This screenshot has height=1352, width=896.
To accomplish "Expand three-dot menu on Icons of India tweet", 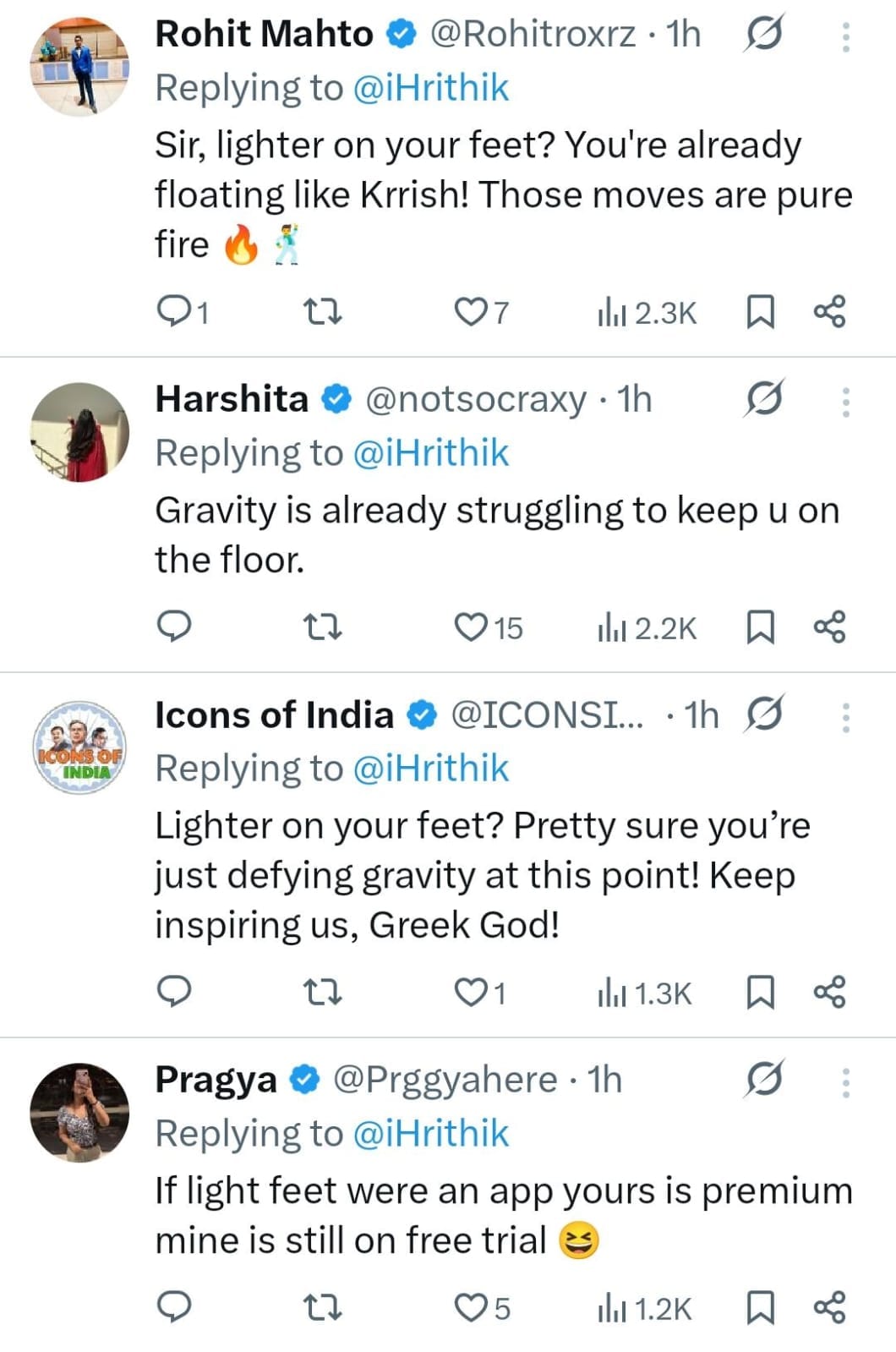I will coord(845,717).
